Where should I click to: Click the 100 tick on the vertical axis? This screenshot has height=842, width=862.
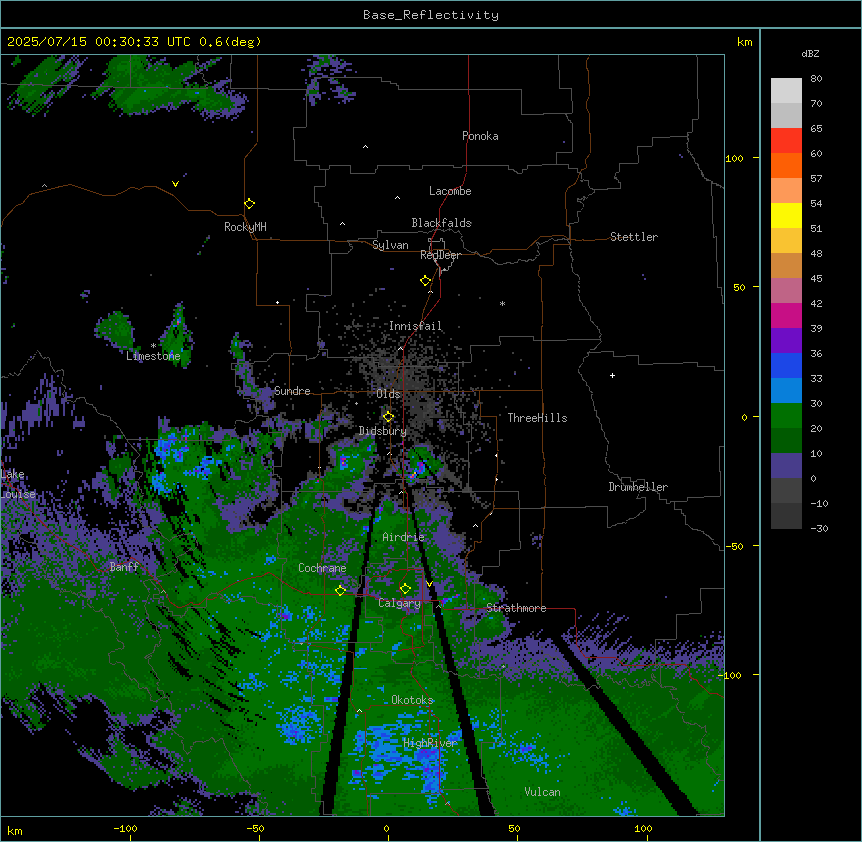pyautogui.click(x=734, y=158)
